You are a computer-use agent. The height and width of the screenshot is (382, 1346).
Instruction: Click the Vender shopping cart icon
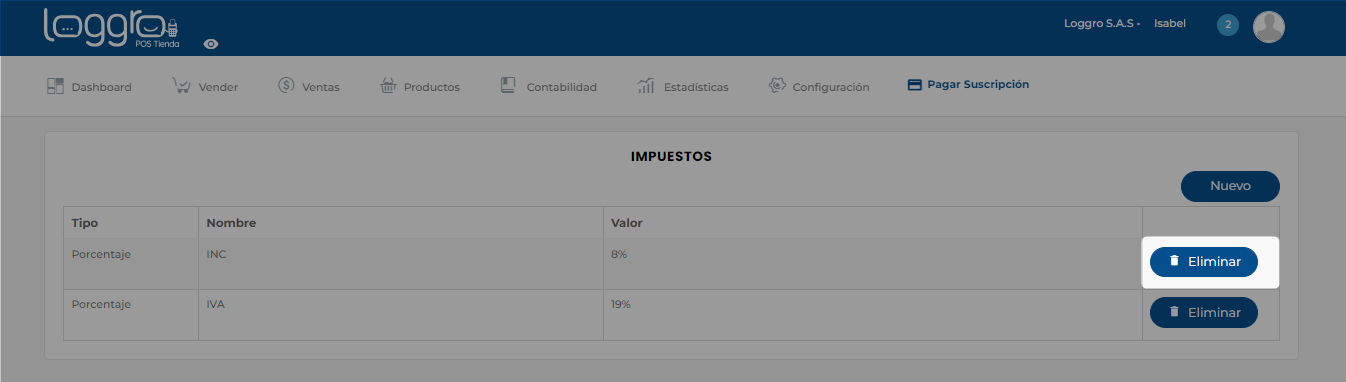click(x=181, y=86)
